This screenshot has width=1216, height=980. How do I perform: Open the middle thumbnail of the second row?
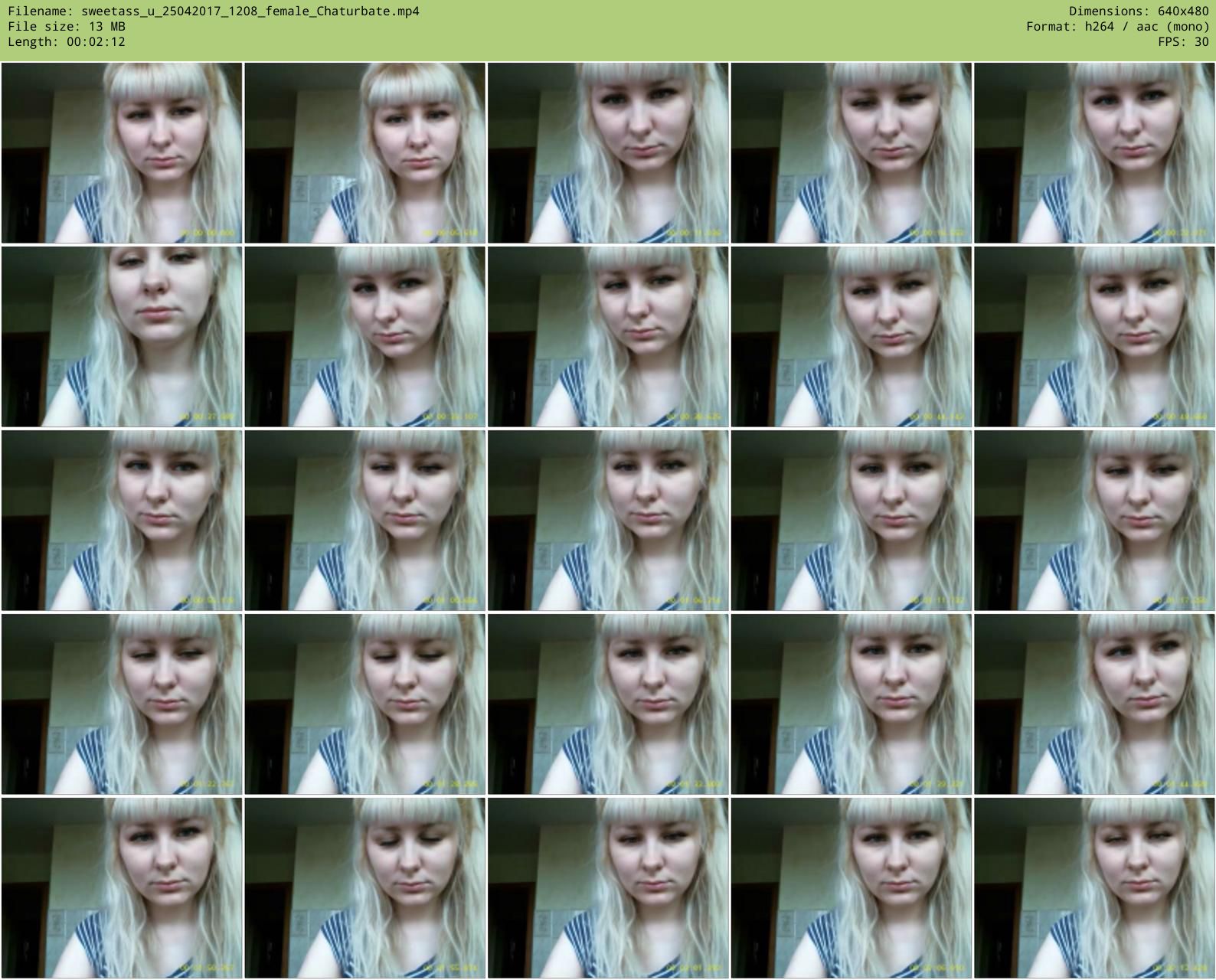608,337
